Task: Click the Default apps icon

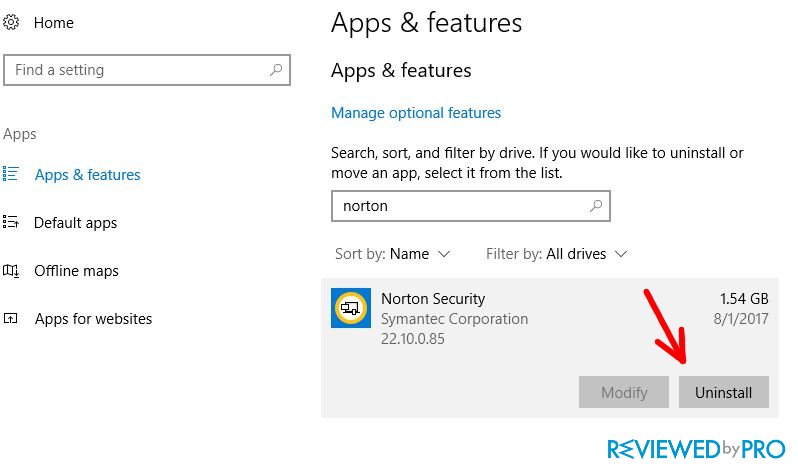Action: (x=11, y=222)
